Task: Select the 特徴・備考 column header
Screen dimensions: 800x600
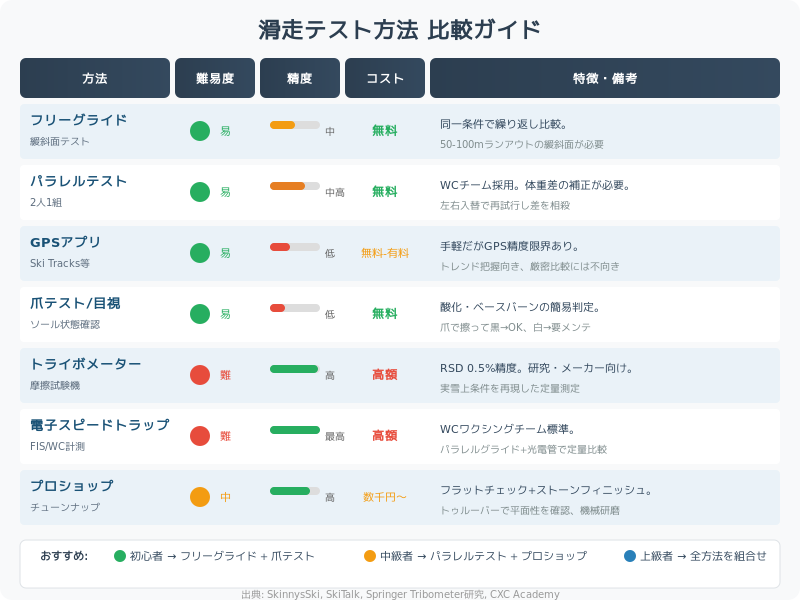Action: coord(605,78)
